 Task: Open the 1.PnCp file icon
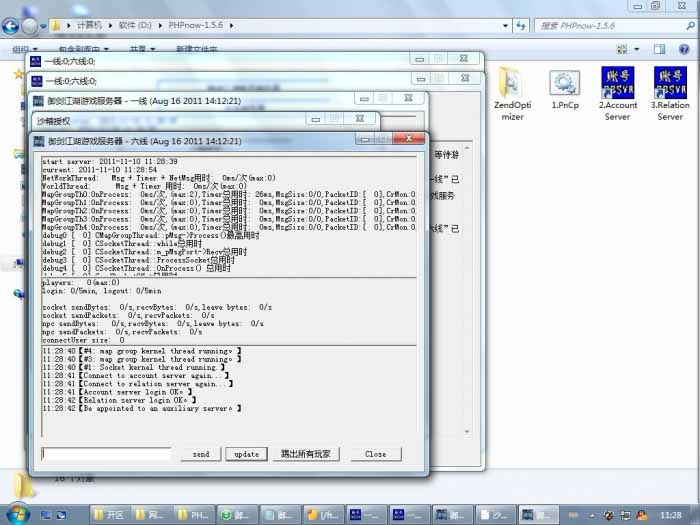[565, 90]
